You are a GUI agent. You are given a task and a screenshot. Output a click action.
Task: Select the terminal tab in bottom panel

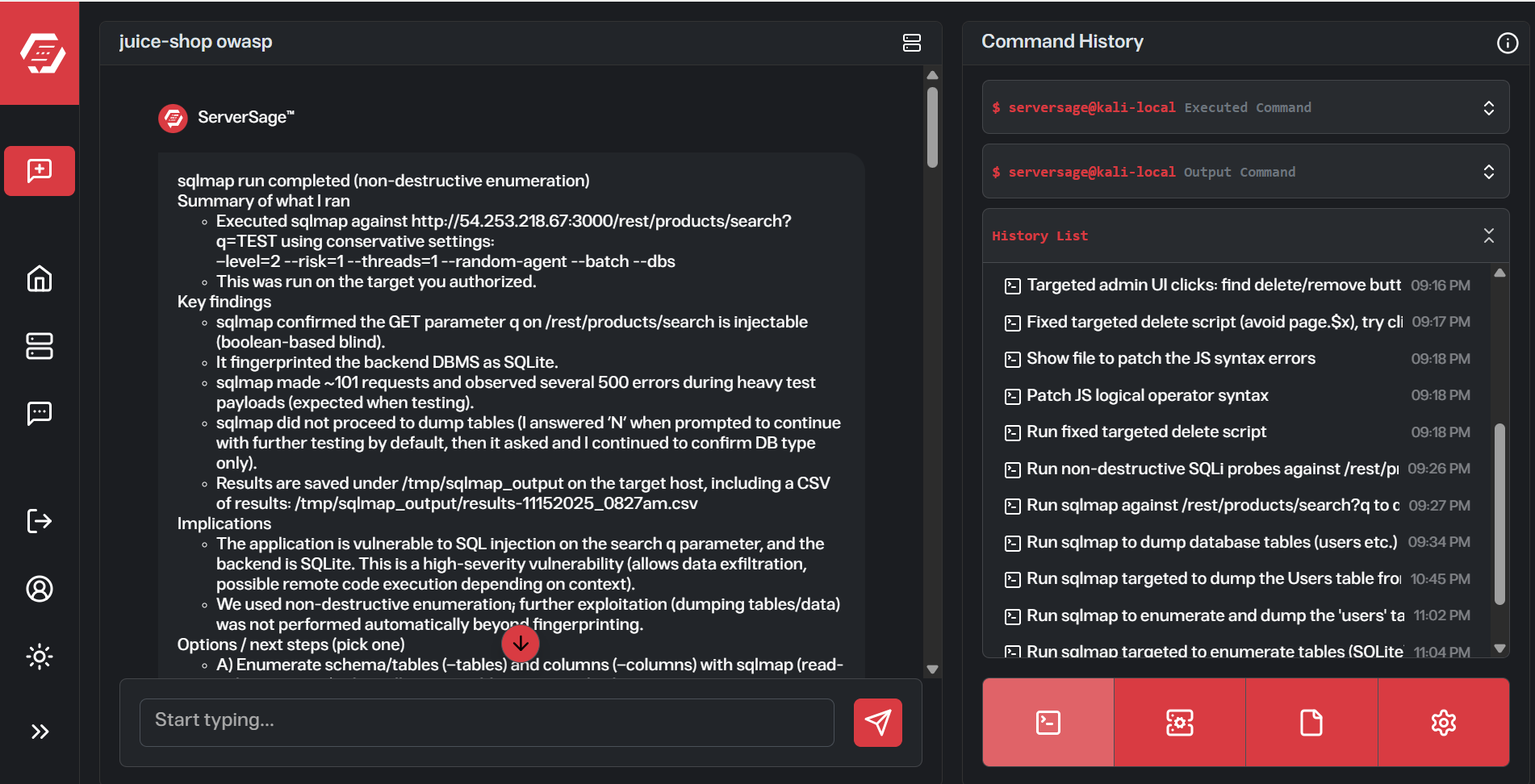[1048, 723]
